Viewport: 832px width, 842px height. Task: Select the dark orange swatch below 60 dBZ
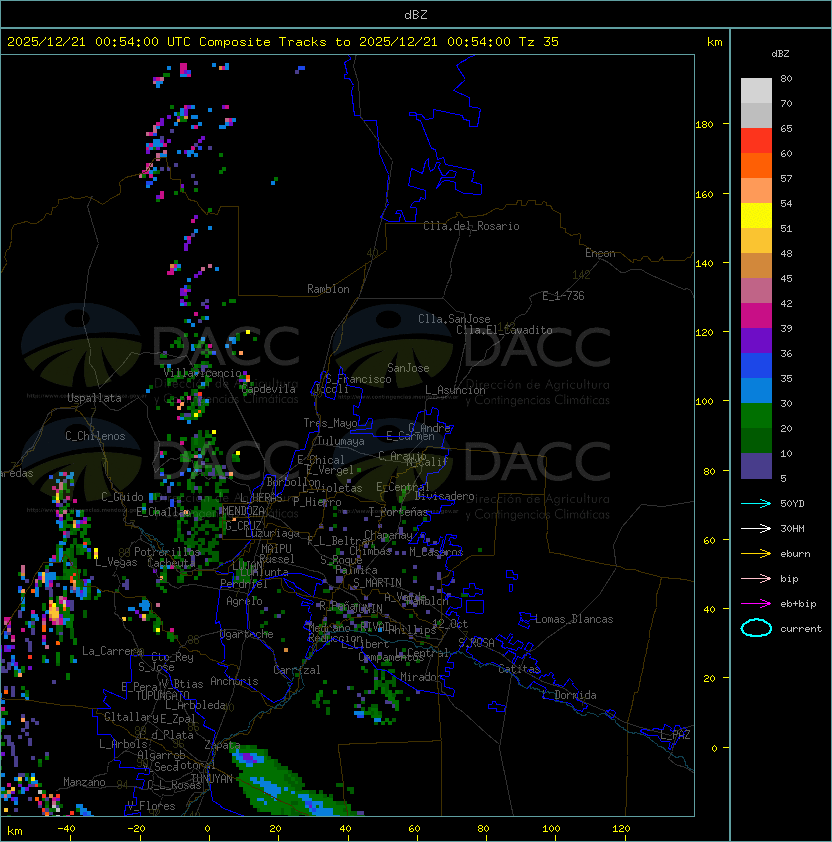point(756,166)
